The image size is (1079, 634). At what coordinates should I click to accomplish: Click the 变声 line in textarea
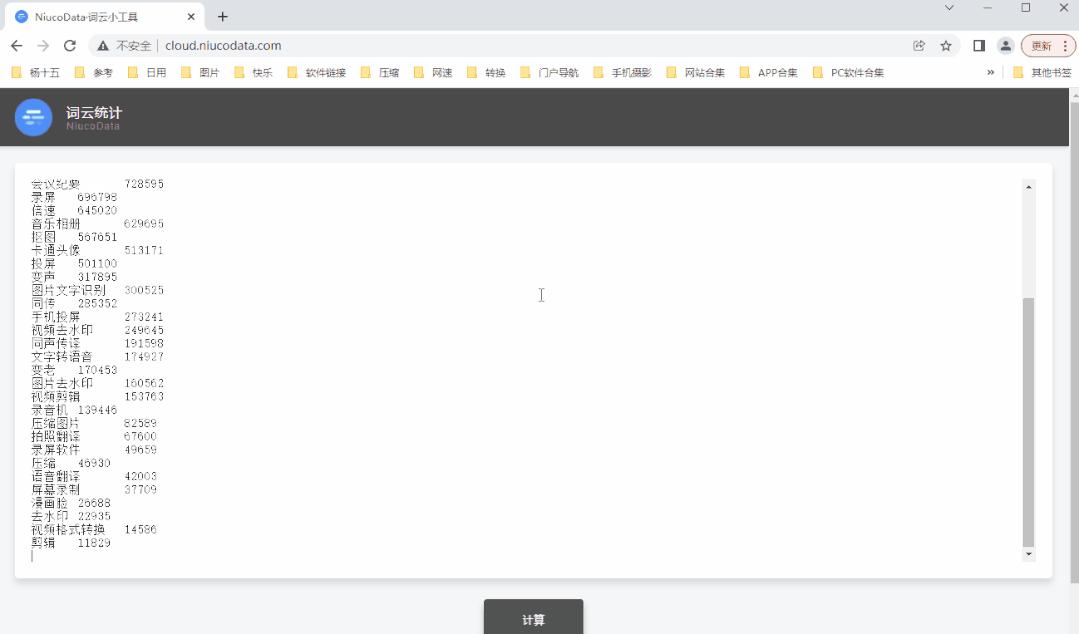pos(74,277)
